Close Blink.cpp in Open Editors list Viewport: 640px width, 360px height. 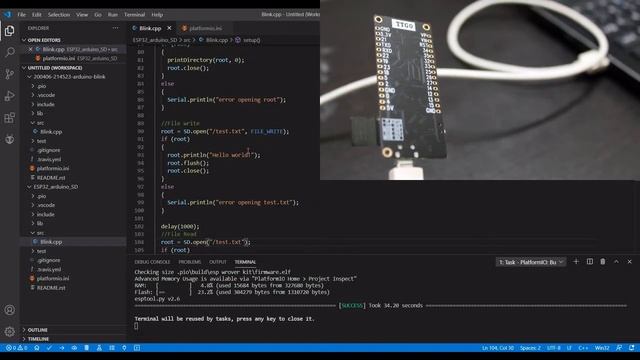(x=31, y=49)
